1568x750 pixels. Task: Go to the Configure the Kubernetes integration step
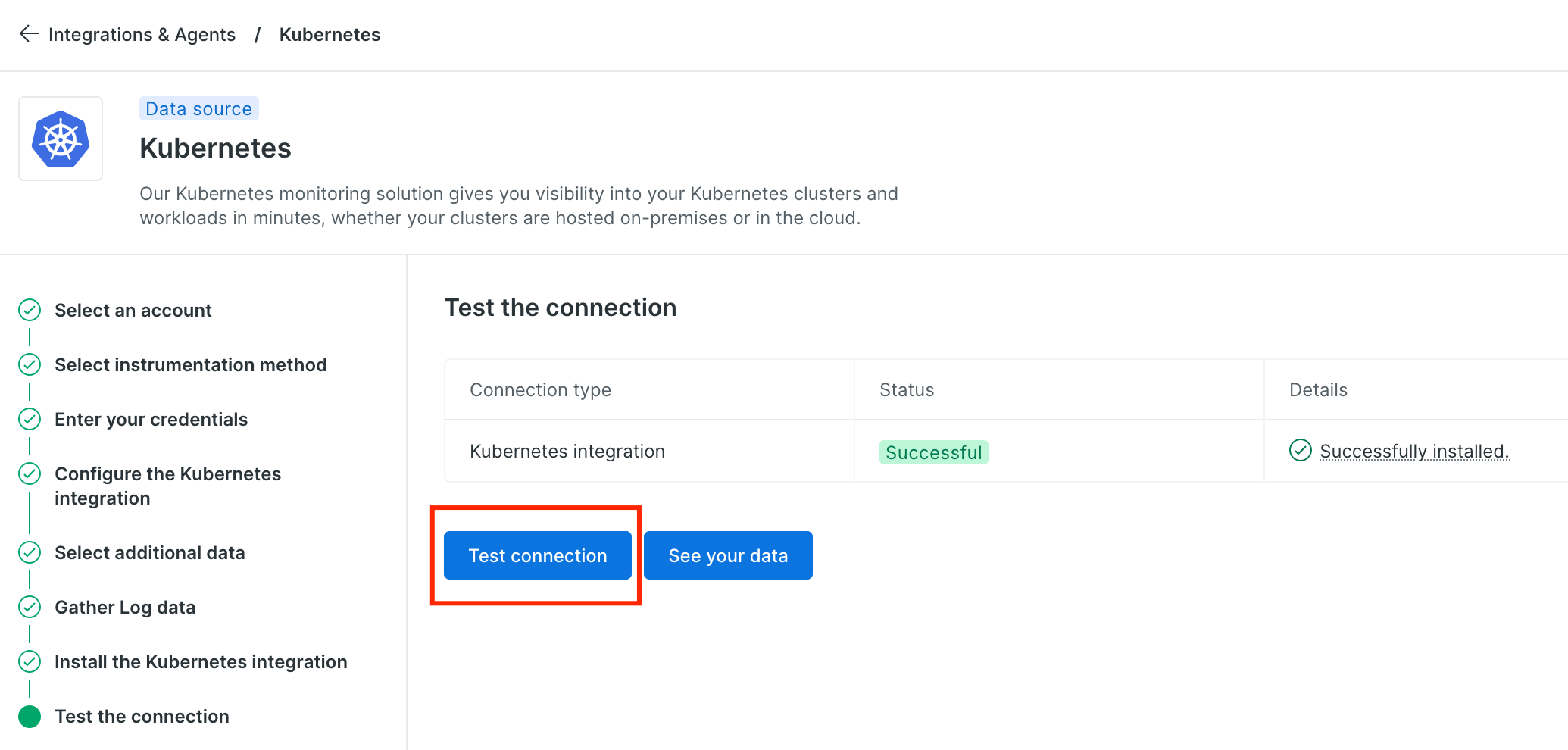point(167,486)
